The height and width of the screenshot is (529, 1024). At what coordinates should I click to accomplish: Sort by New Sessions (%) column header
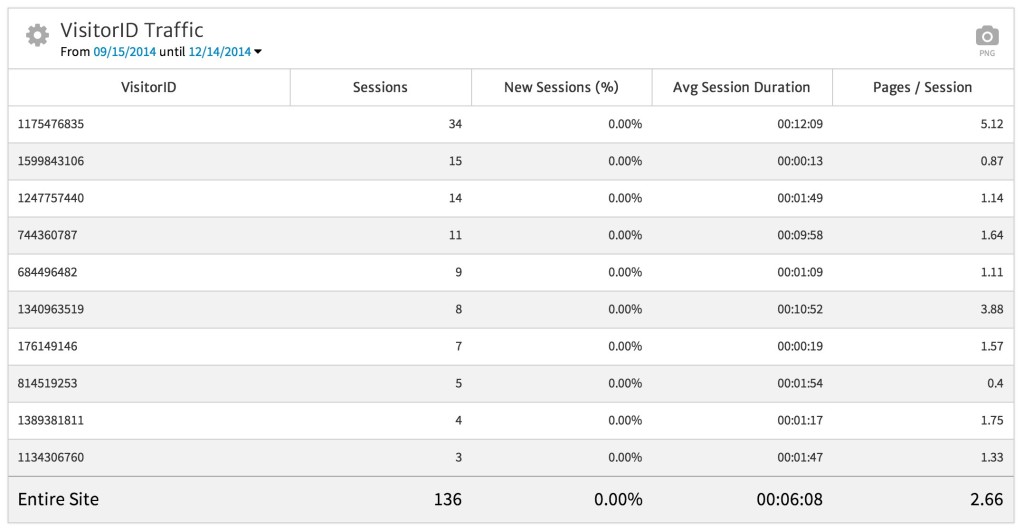pos(561,87)
